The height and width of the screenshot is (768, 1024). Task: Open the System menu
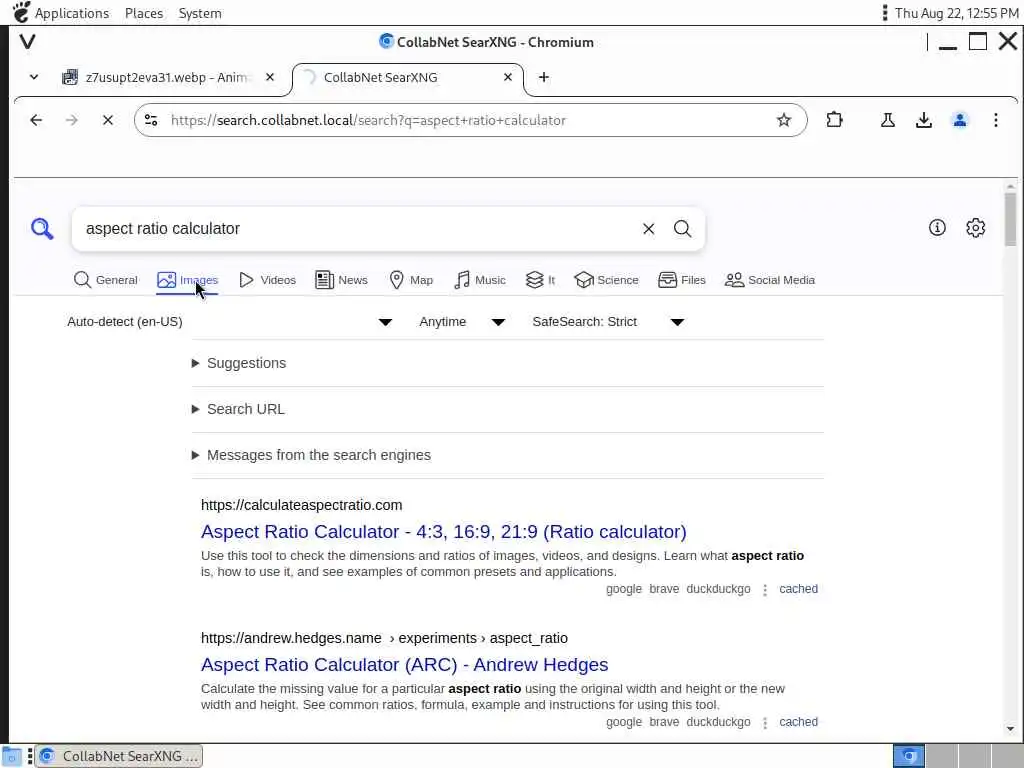[200, 13]
